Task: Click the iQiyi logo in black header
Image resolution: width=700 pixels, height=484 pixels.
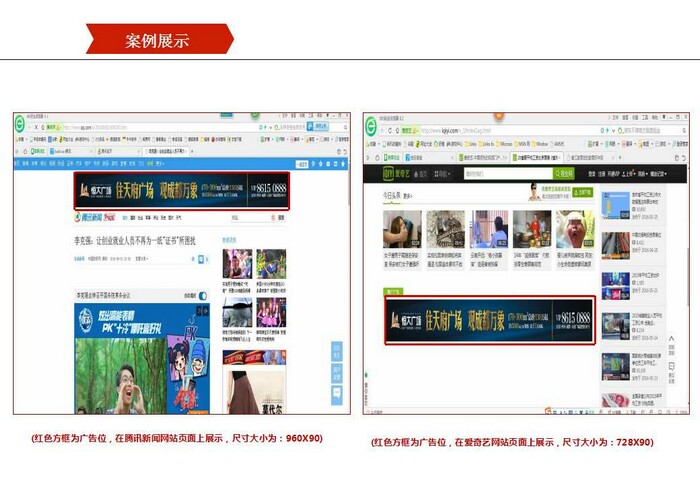Action: coord(396,173)
